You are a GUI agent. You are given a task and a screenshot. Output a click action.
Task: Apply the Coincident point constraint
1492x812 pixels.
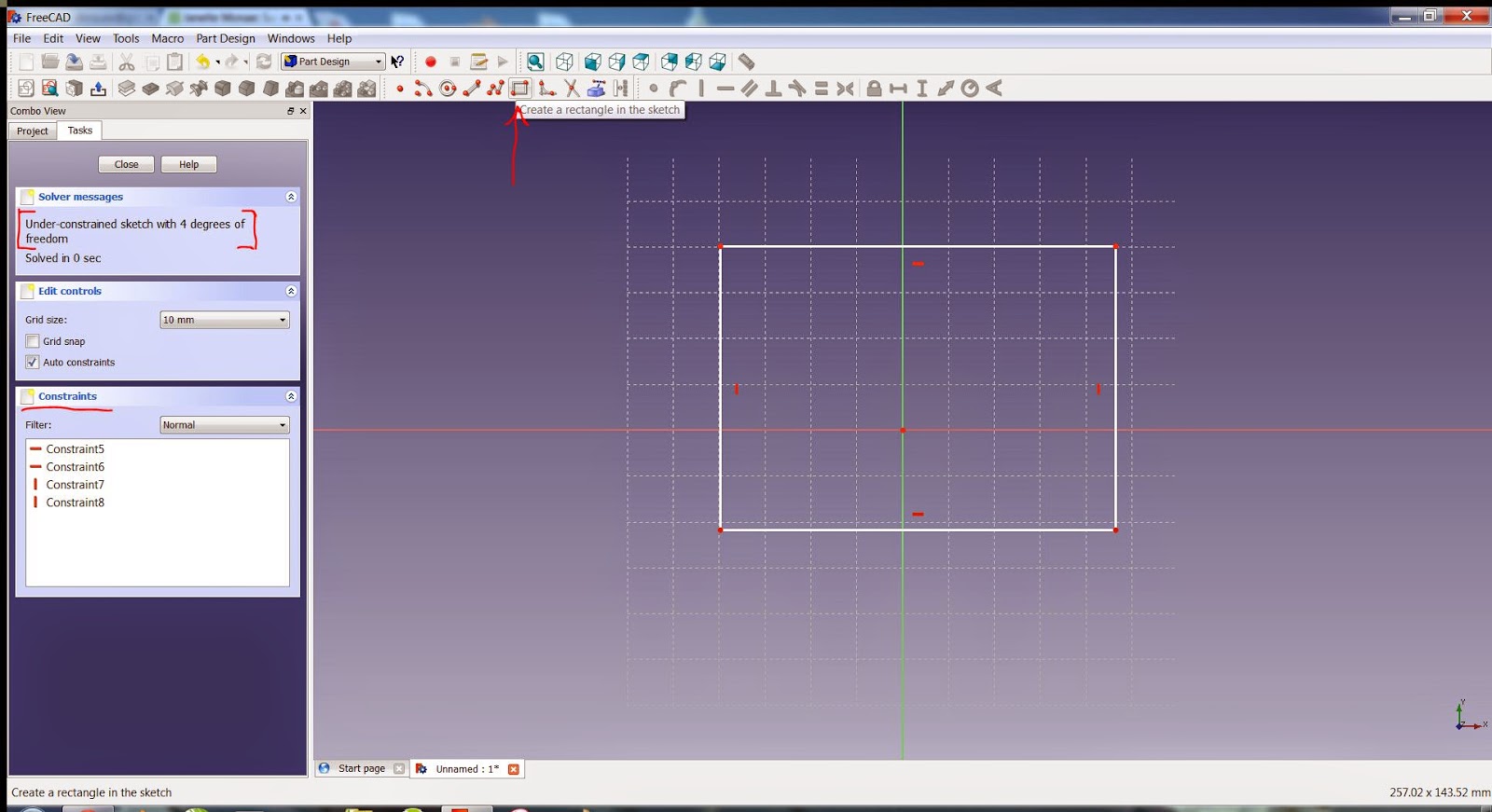654,89
